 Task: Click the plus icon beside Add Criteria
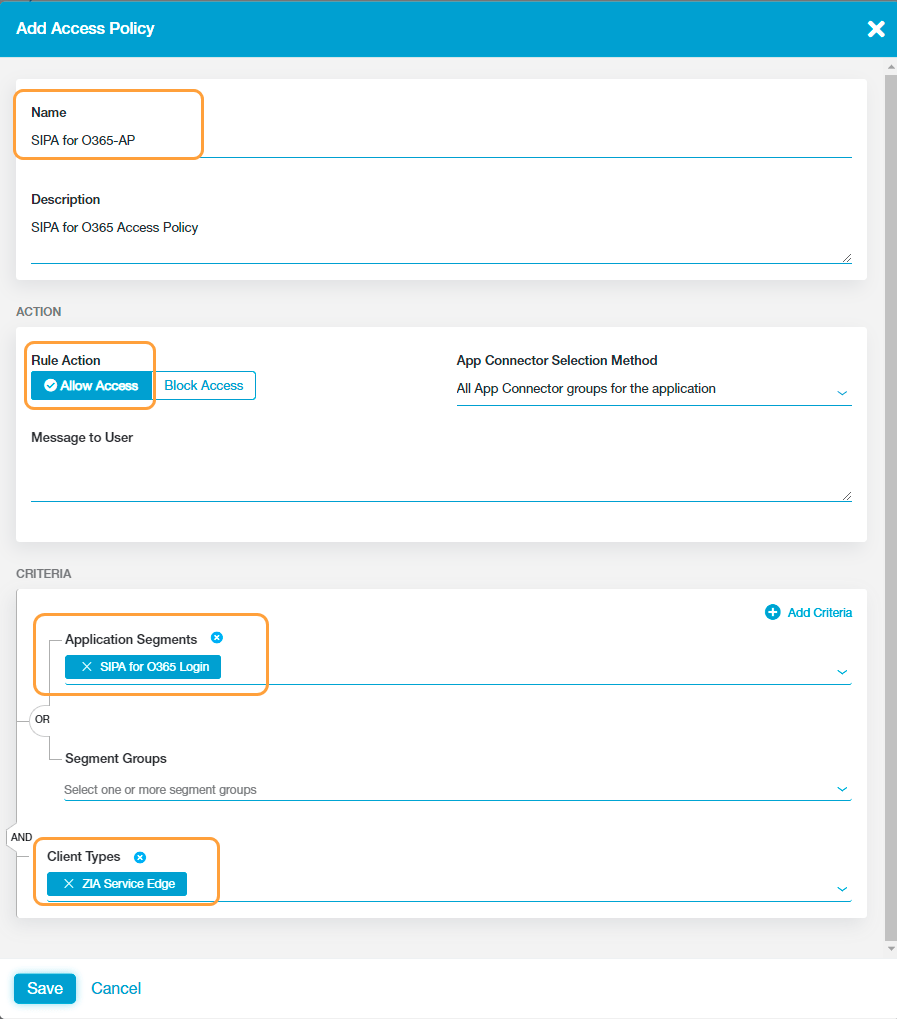[x=772, y=612]
